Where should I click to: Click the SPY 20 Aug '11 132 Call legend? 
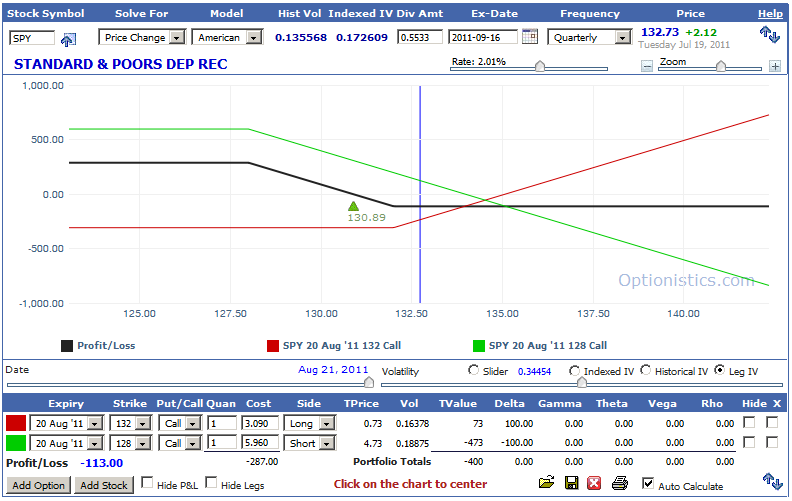[342, 346]
